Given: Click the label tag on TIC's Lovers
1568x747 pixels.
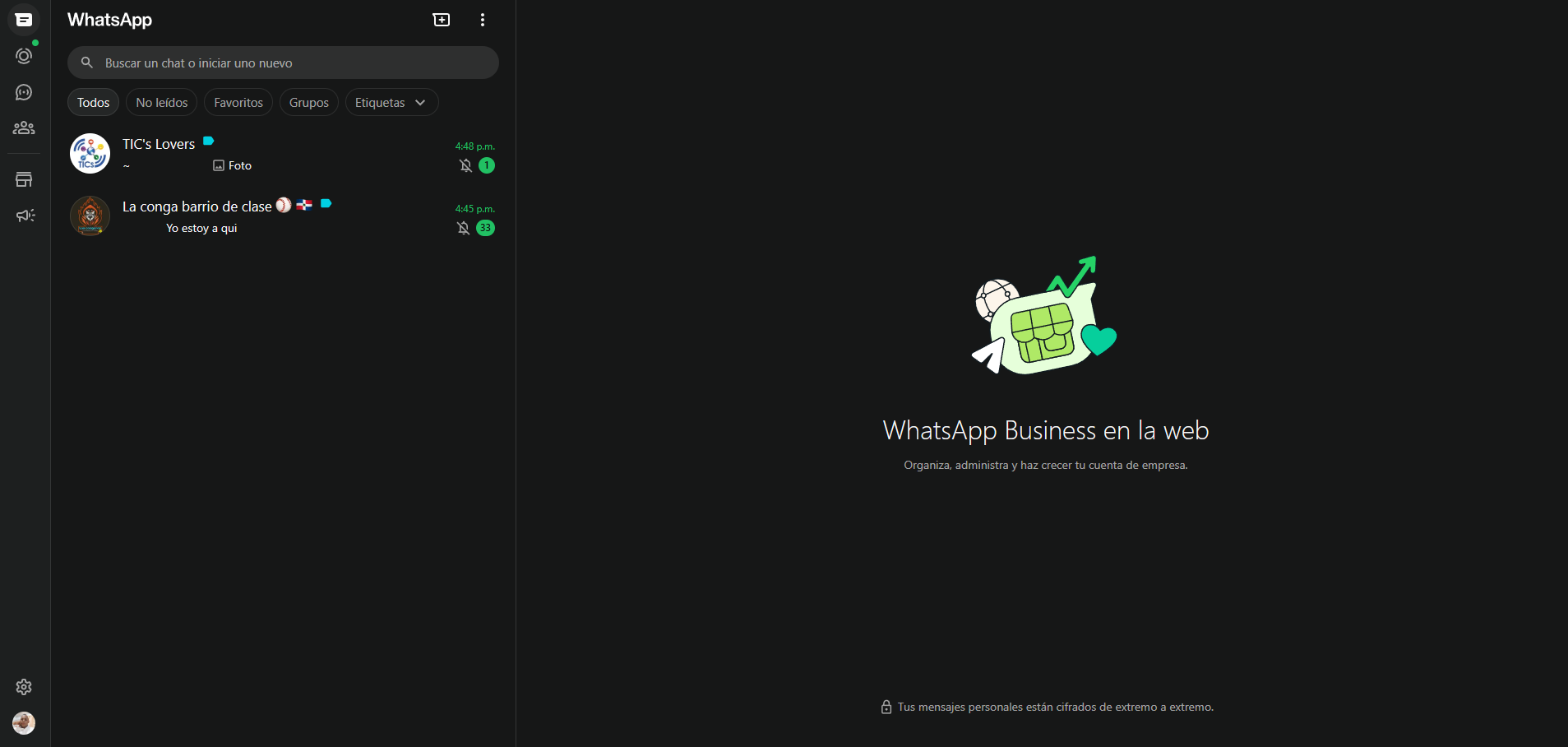Looking at the screenshot, I should click(209, 141).
